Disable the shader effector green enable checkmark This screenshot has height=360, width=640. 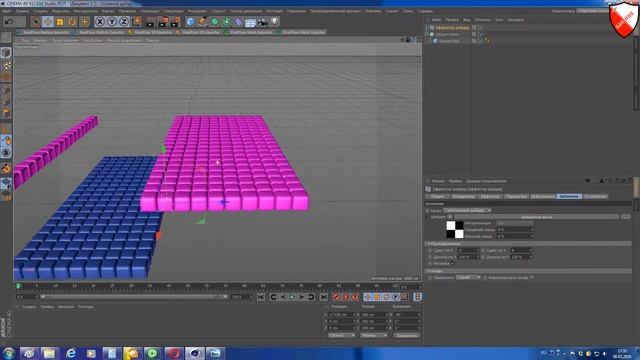click(x=481, y=28)
